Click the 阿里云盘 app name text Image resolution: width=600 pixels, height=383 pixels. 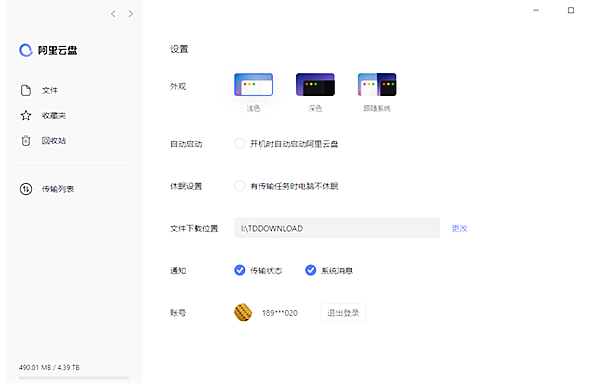tap(57, 50)
